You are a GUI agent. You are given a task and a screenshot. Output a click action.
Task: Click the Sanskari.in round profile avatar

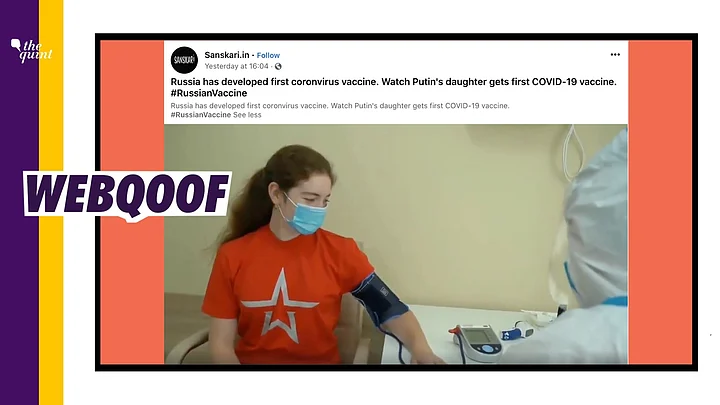(x=184, y=60)
